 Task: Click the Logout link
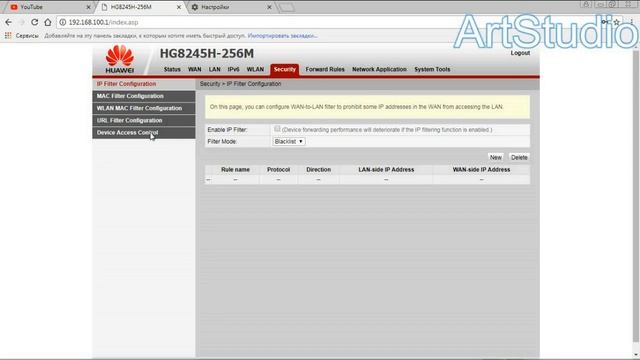coord(520,53)
